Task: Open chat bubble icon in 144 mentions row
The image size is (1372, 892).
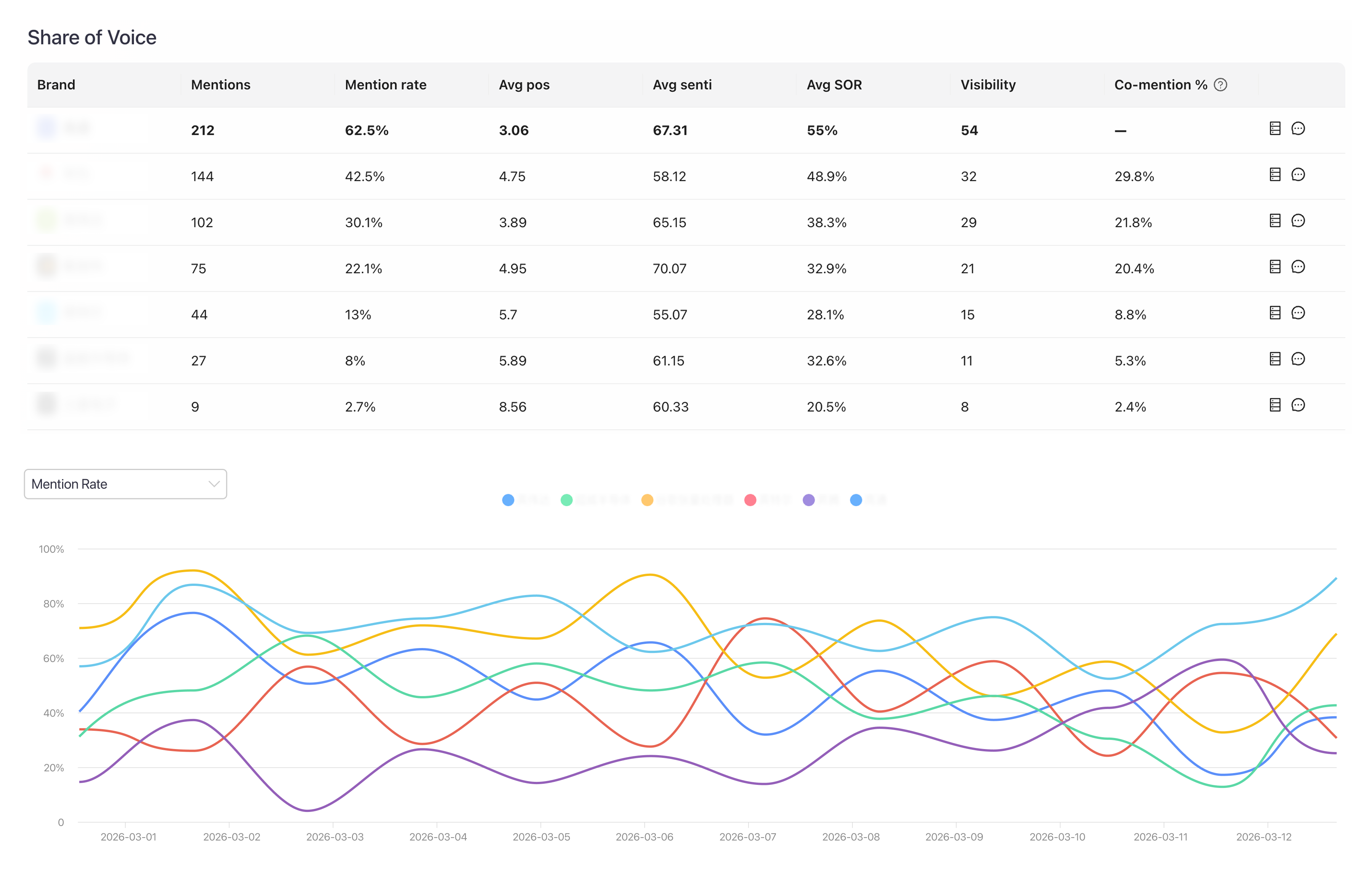Action: tap(1298, 175)
